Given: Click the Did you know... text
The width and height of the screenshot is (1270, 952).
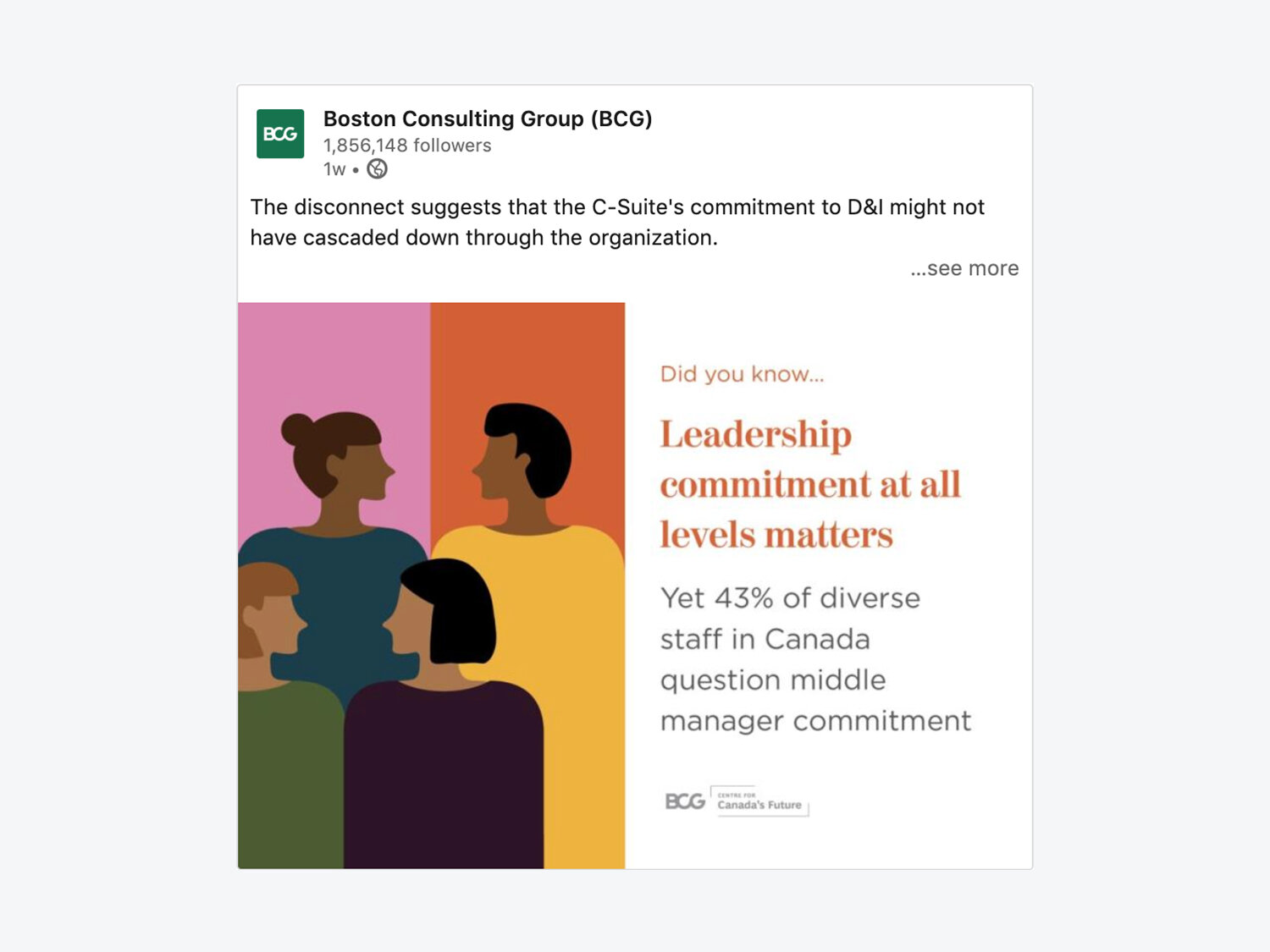Looking at the screenshot, I should (743, 374).
